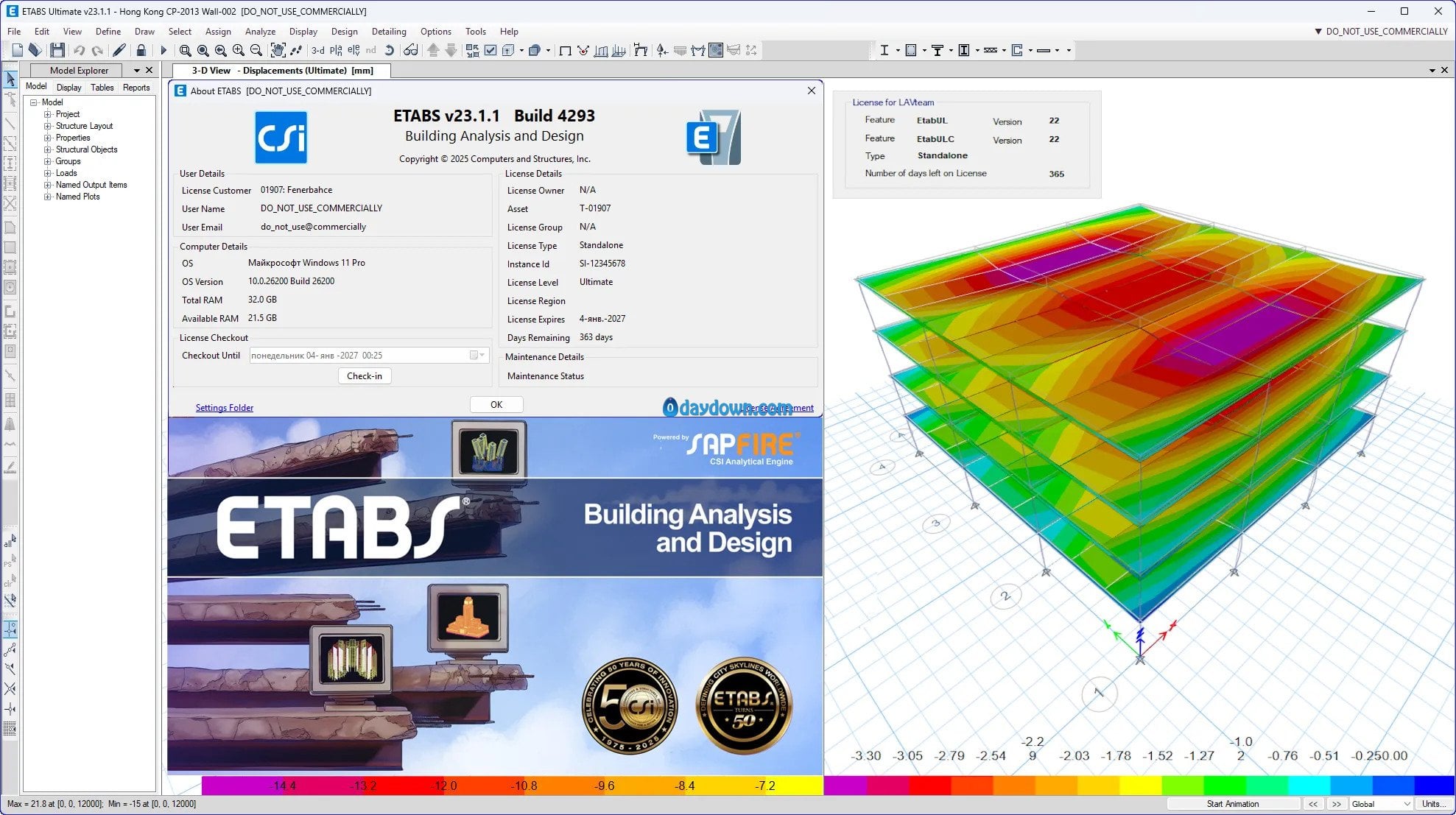
Task: Select the Pan hand tool
Action: pyautogui.click(x=278, y=50)
